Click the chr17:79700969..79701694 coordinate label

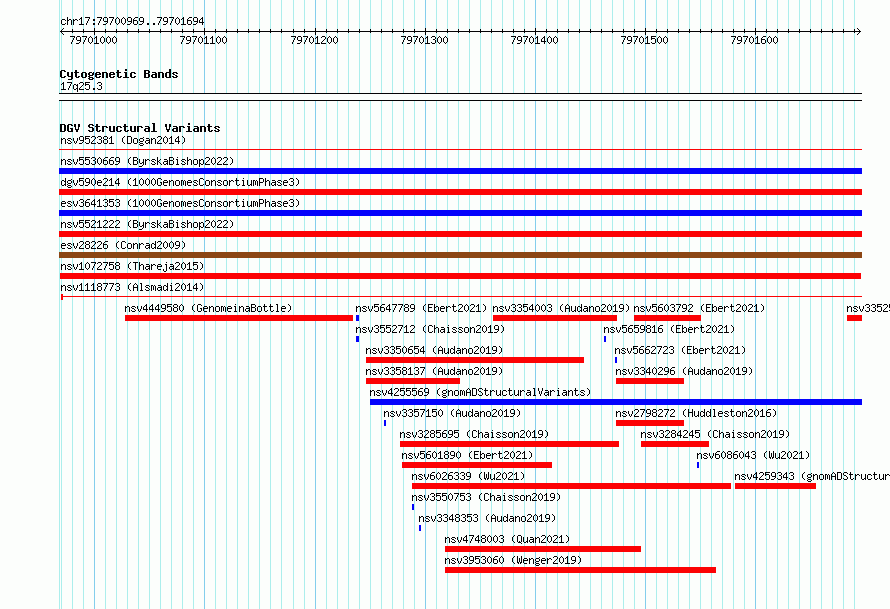tap(132, 21)
